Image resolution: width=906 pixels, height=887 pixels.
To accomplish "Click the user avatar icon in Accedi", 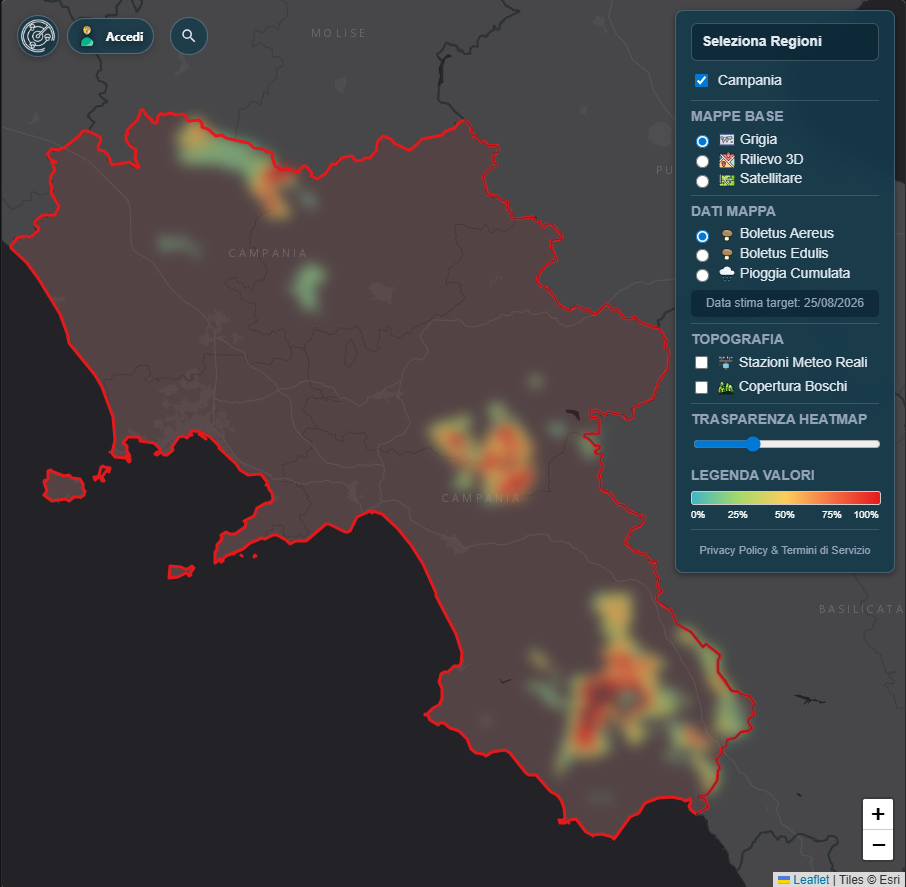I will click(87, 36).
